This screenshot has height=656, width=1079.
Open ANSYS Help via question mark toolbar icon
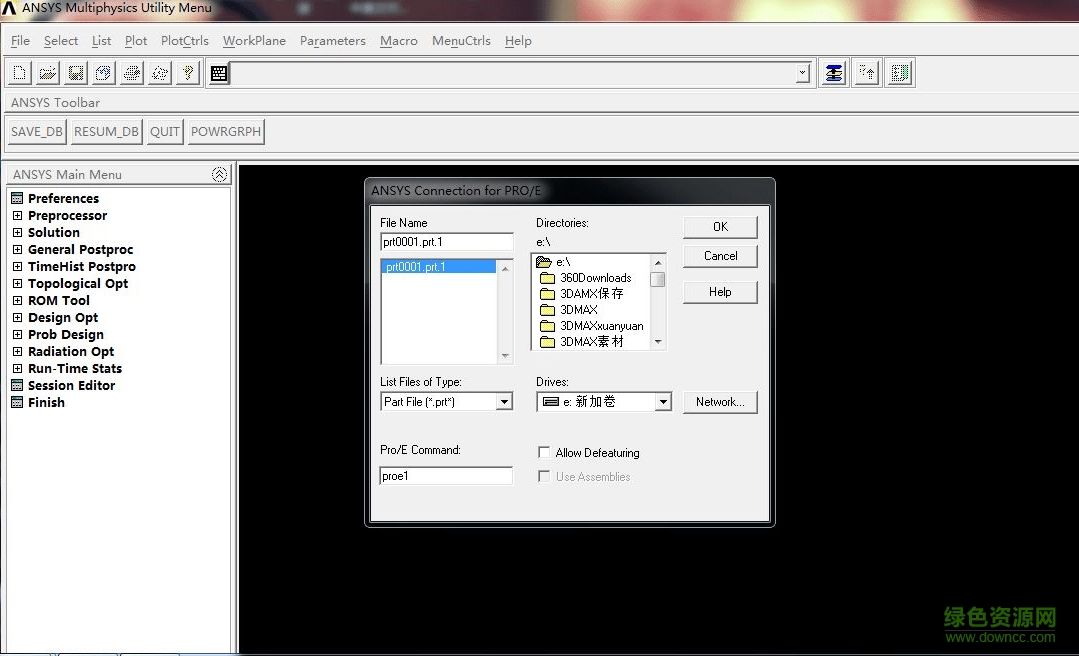(x=188, y=72)
